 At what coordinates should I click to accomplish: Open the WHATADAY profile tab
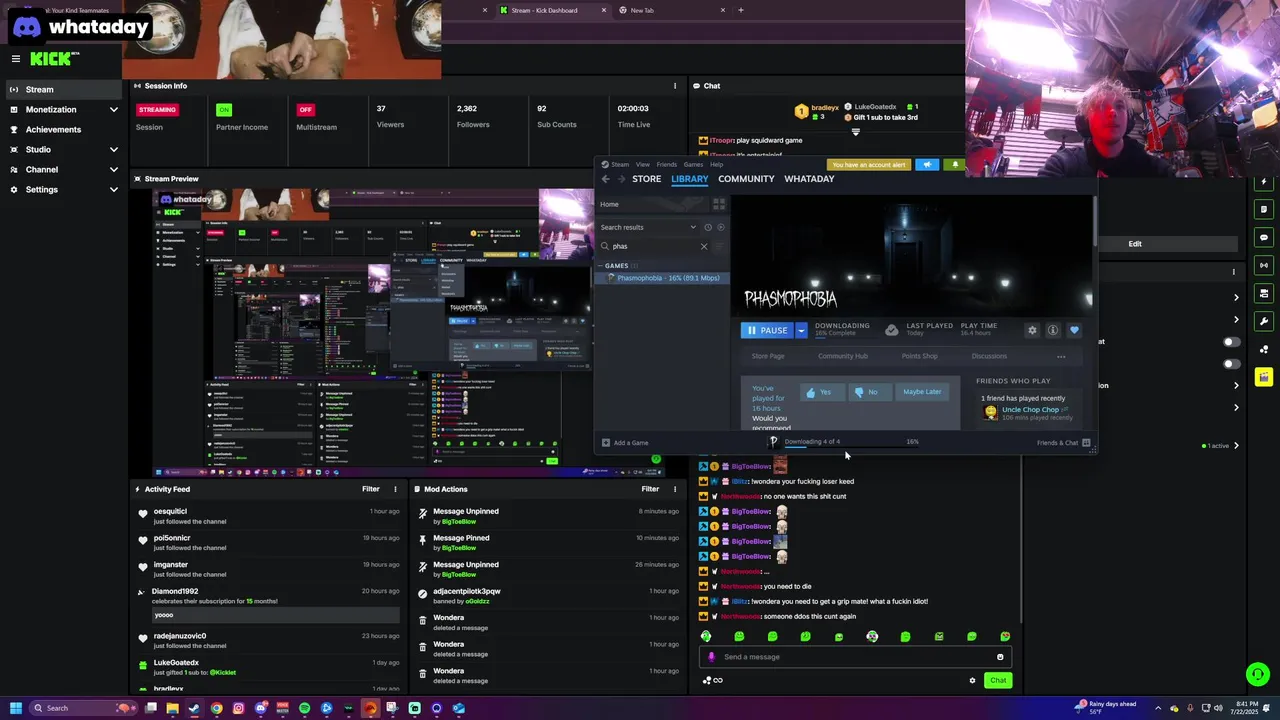coord(809,179)
